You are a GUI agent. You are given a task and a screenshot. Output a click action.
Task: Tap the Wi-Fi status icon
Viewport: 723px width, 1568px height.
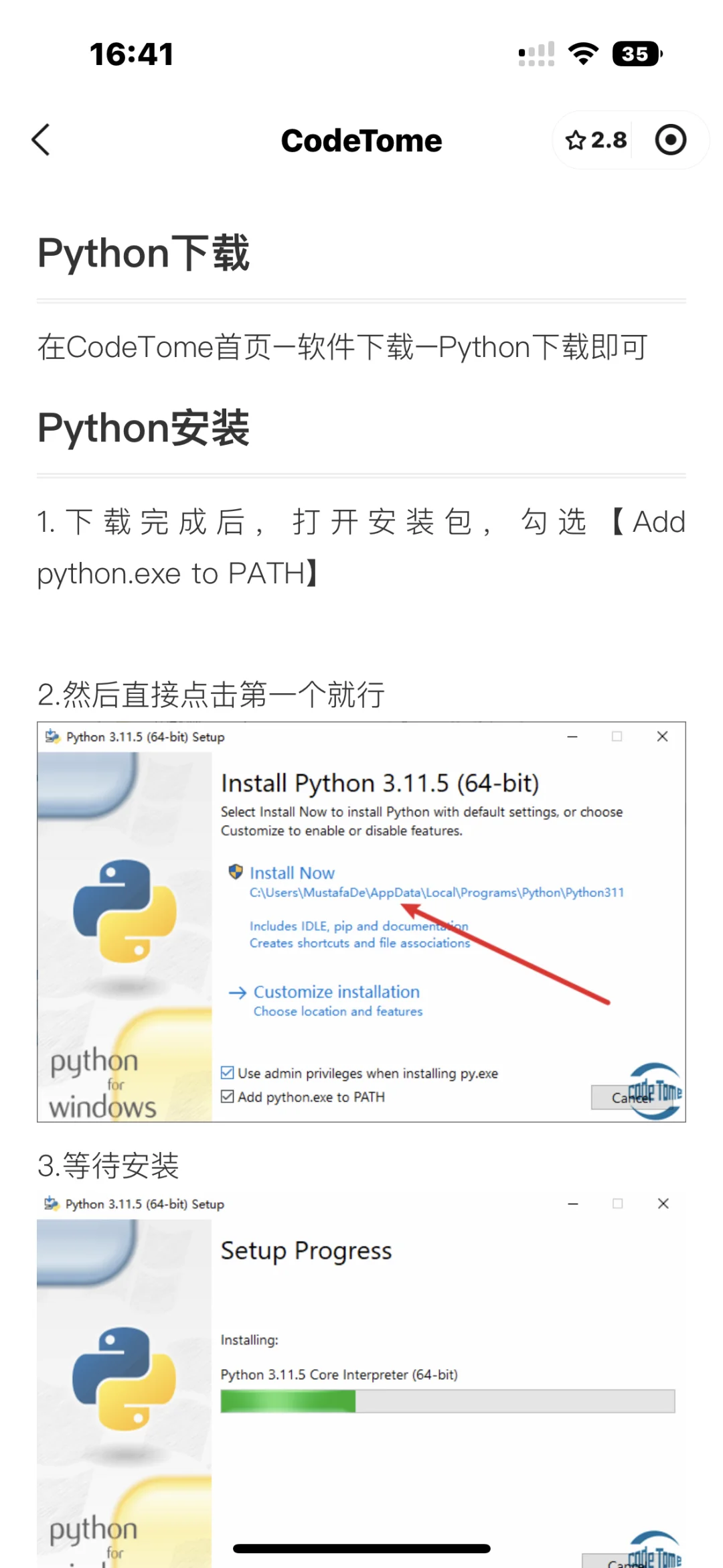[583, 54]
